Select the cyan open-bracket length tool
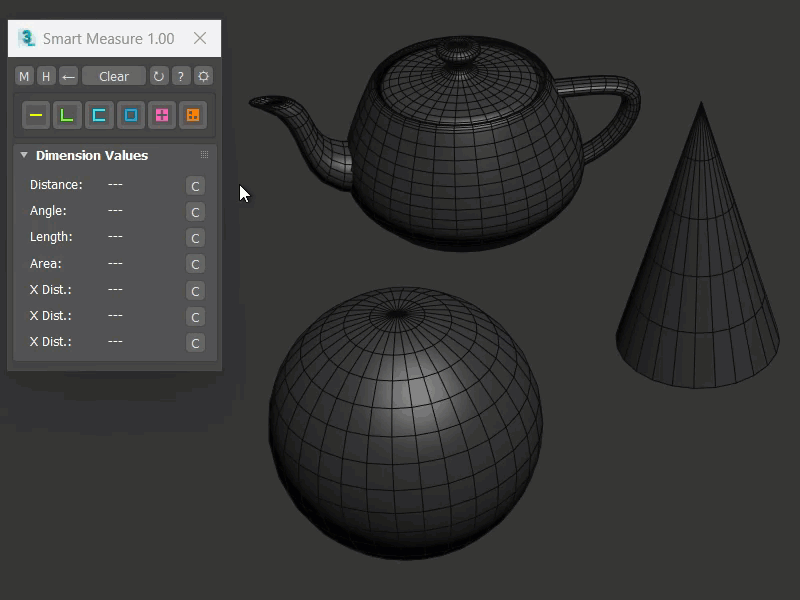Image resolution: width=800 pixels, height=600 pixels. click(x=99, y=115)
